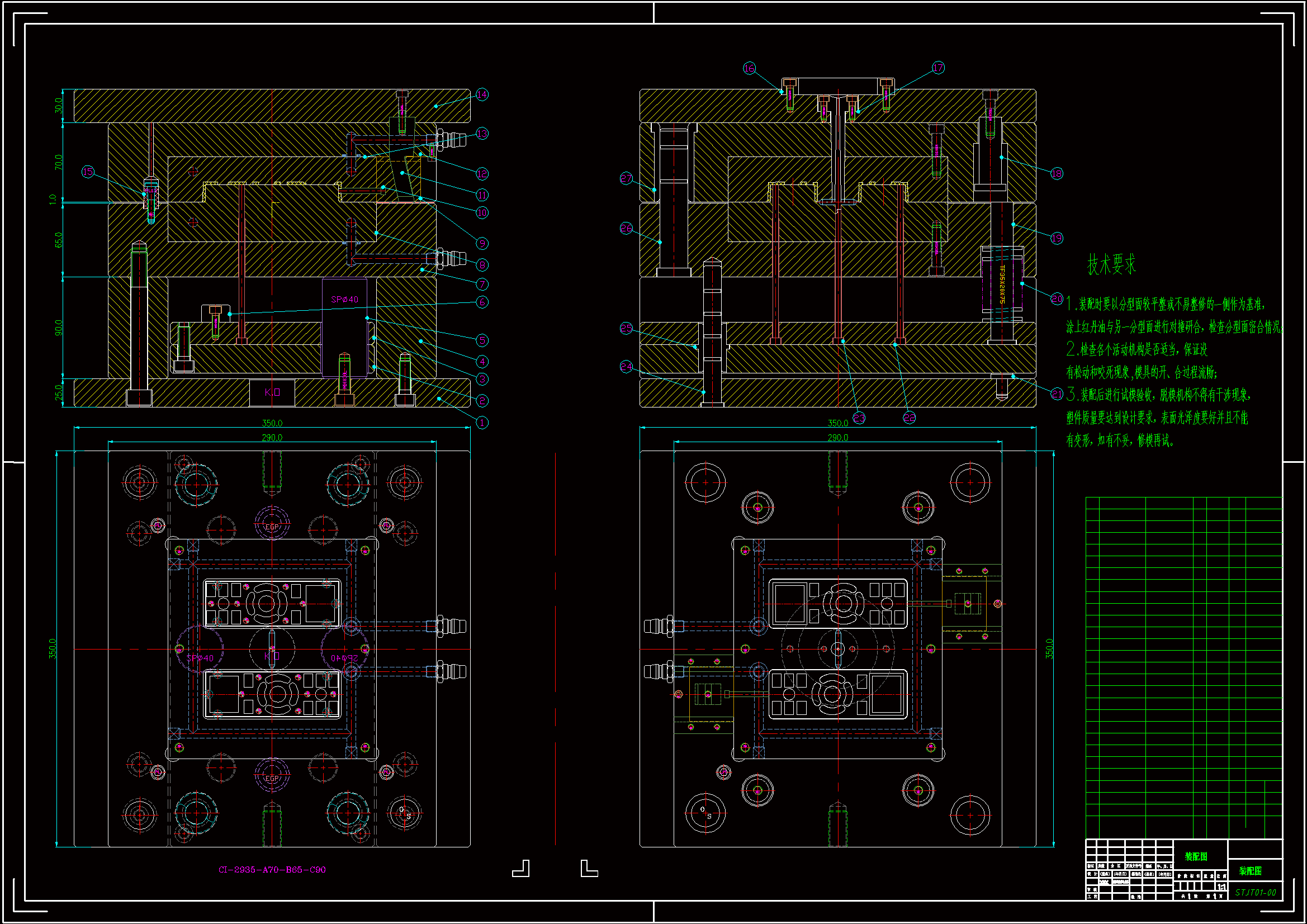The image size is (1307, 924).
Task: Select part balloon number 15
Action: click(x=88, y=172)
